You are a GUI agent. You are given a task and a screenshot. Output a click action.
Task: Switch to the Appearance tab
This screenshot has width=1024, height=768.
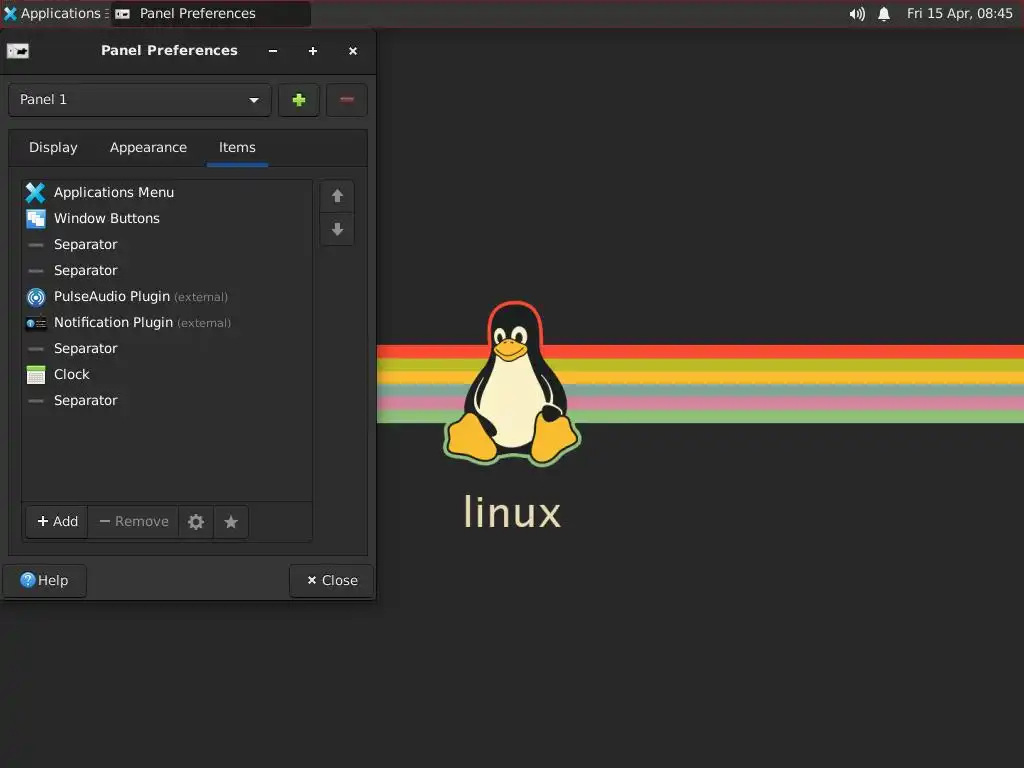point(148,148)
